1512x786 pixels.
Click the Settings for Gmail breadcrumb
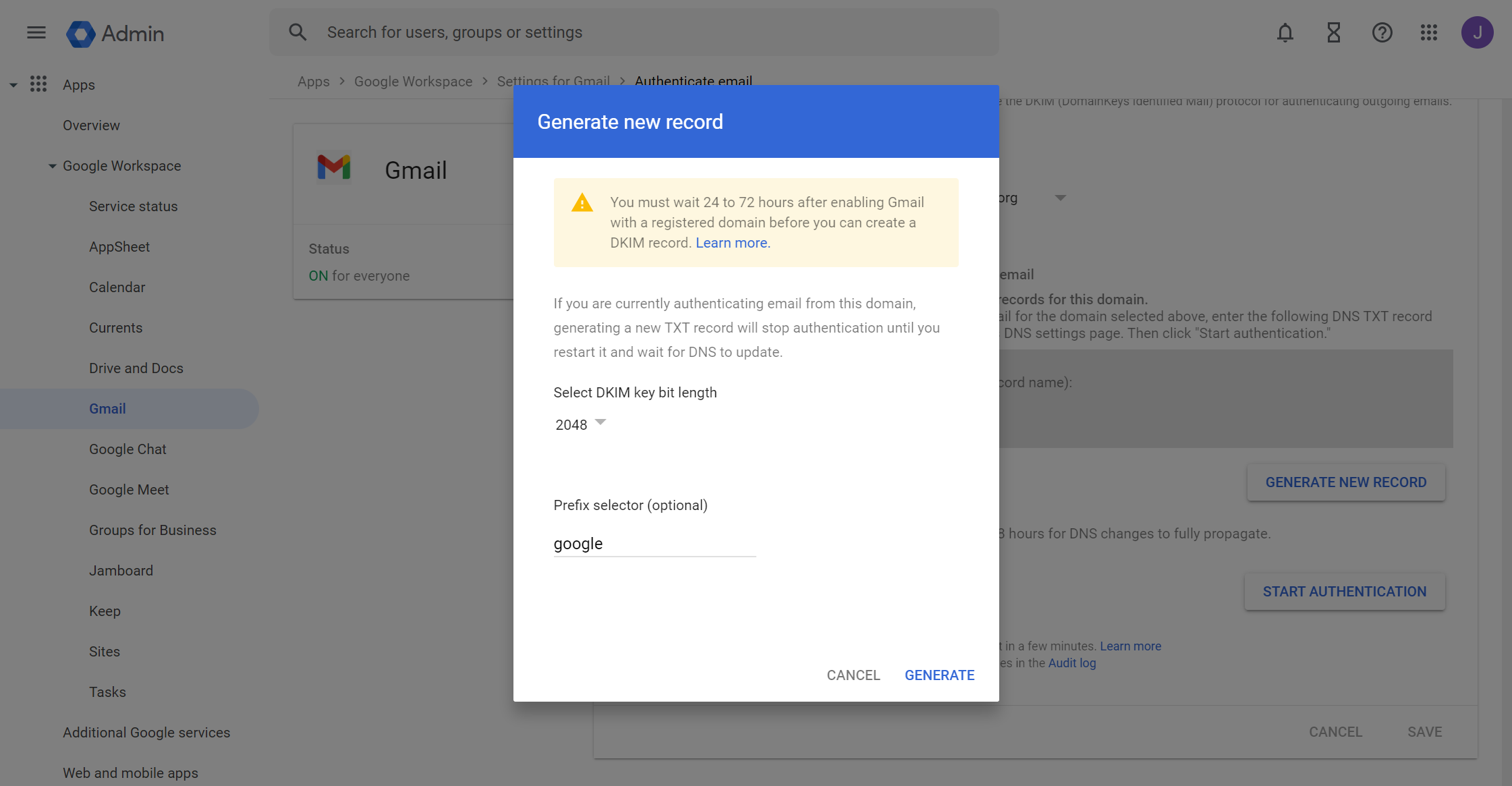pyautogui.click(x=553, y=81)
